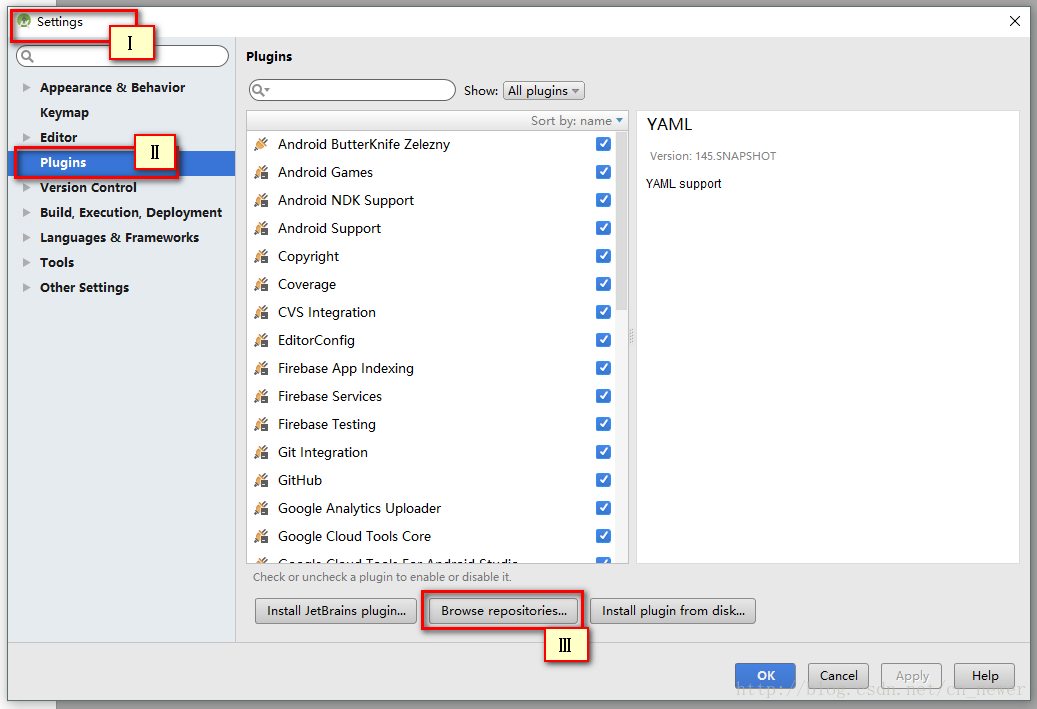This screenshot has height=709, width=1037.
Task: Select the Firebase Testing plugin row
Action: 431,424
